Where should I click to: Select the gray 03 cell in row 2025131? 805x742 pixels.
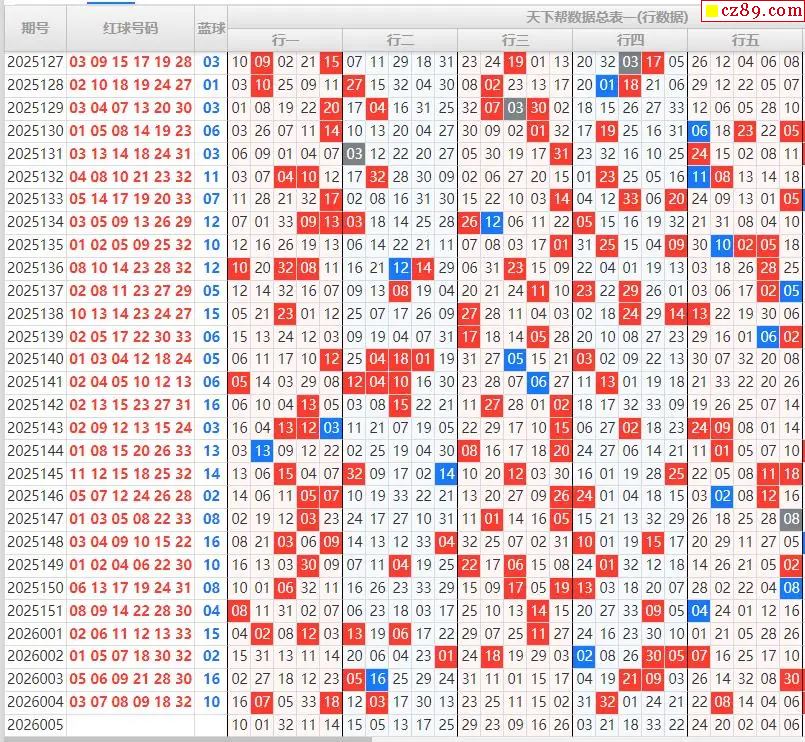pos(354,154)
